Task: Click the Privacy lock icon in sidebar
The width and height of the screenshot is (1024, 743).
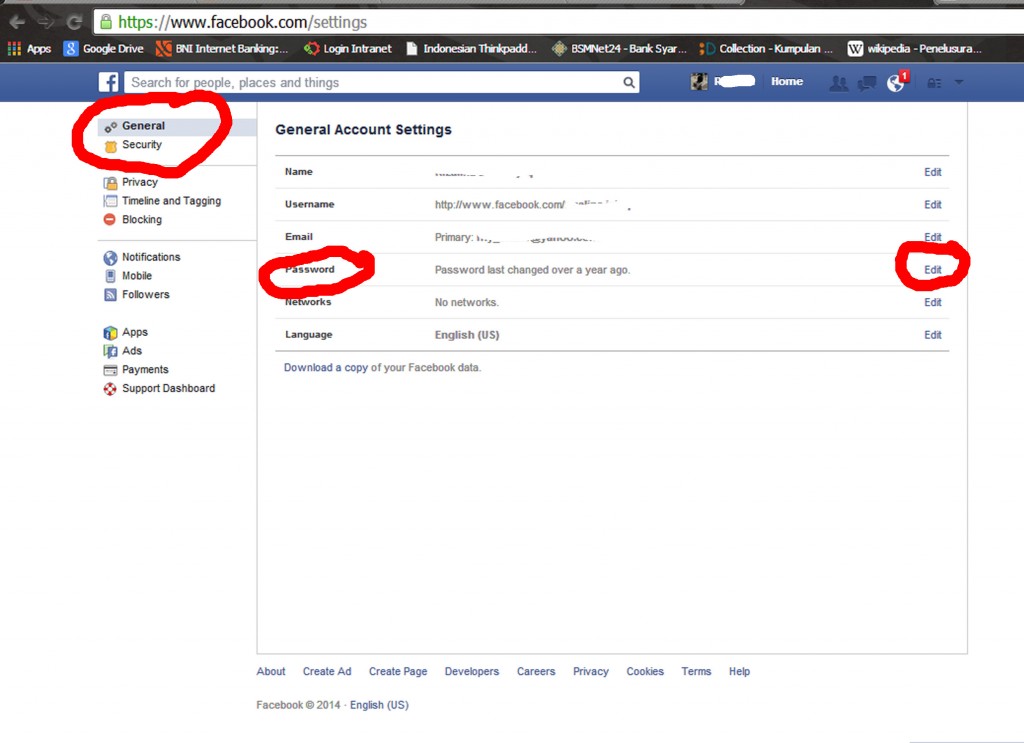Action: point(110,183)
